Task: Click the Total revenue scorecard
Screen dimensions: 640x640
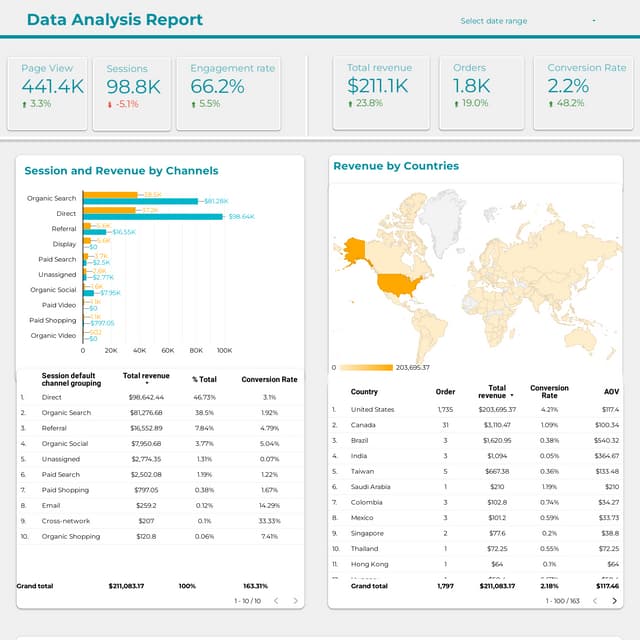Action: point(381,93)
